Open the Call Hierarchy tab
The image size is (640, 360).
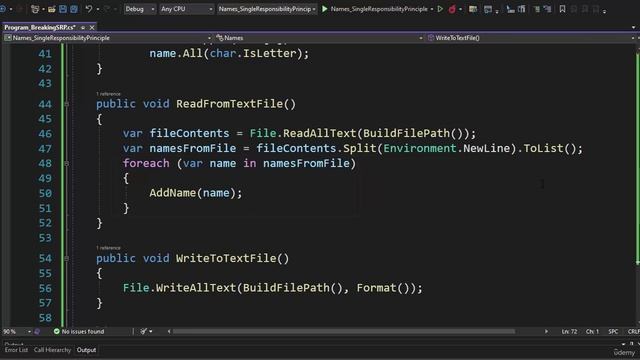tap(52, 350)
